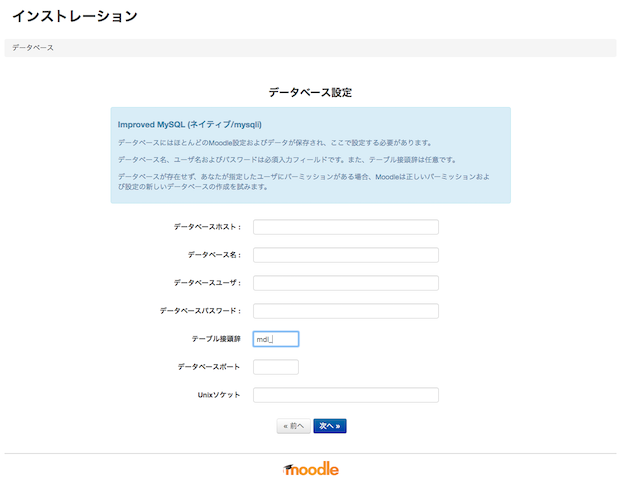Screen dimensions: 619x484
Task: Click the データベースパスワード input field
Action: [345, 311]
